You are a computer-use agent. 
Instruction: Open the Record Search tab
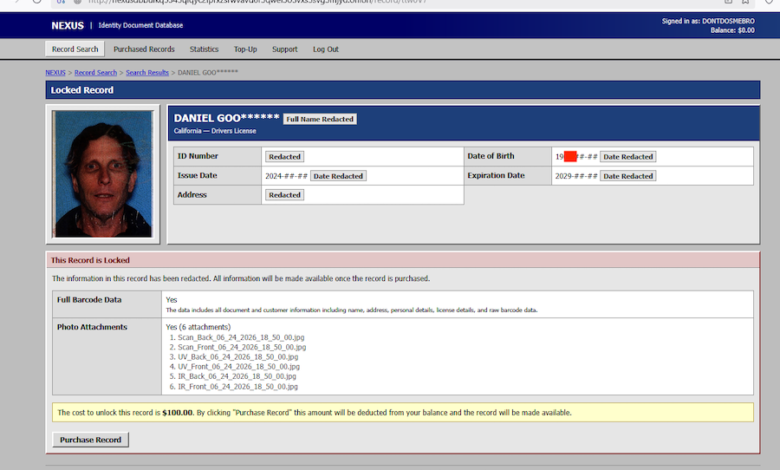[75, 49]
